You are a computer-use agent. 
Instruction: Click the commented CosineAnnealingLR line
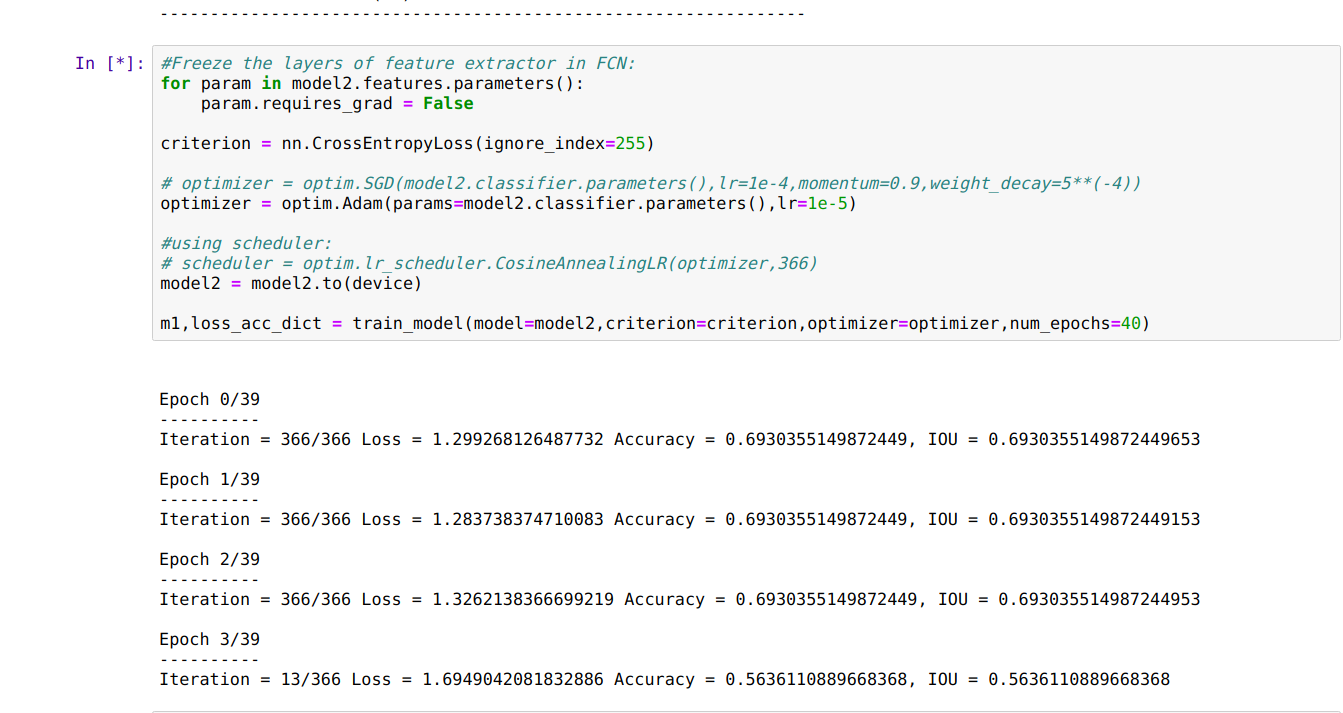489,263
